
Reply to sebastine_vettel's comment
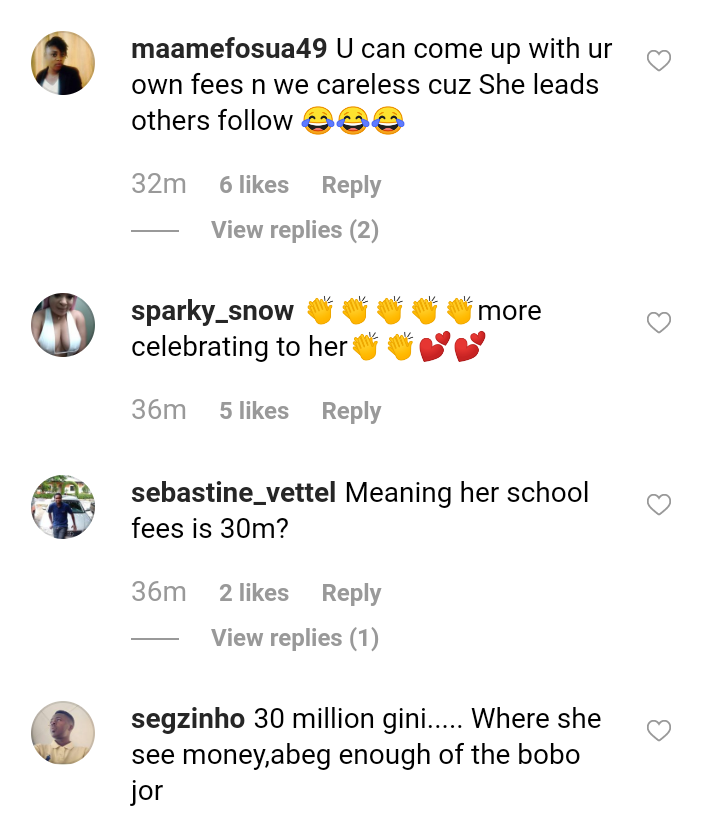(351, 593)
